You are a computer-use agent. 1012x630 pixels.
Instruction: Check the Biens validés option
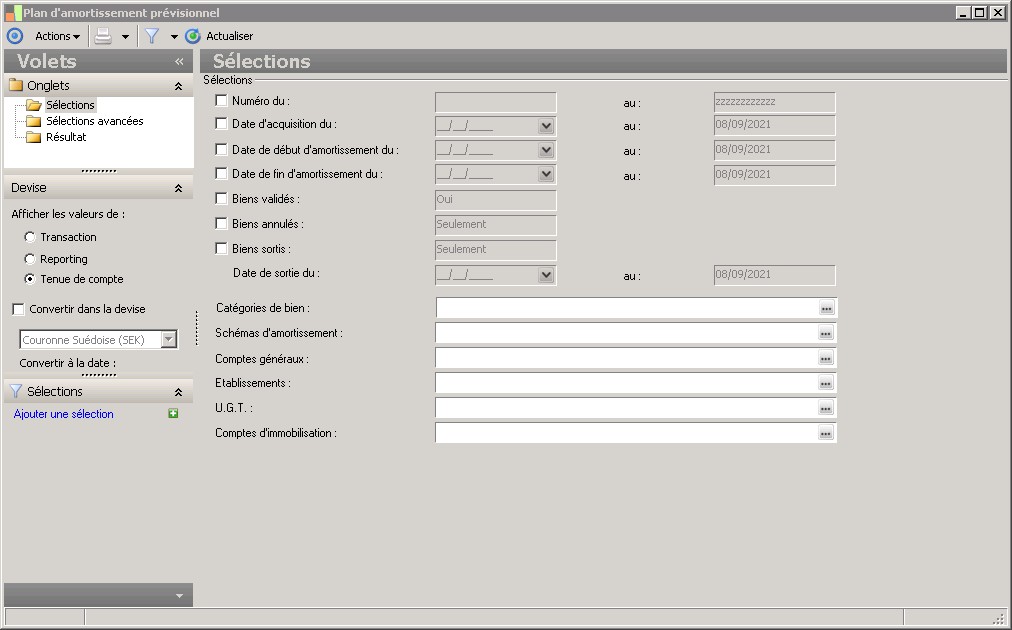pos(222,199)
